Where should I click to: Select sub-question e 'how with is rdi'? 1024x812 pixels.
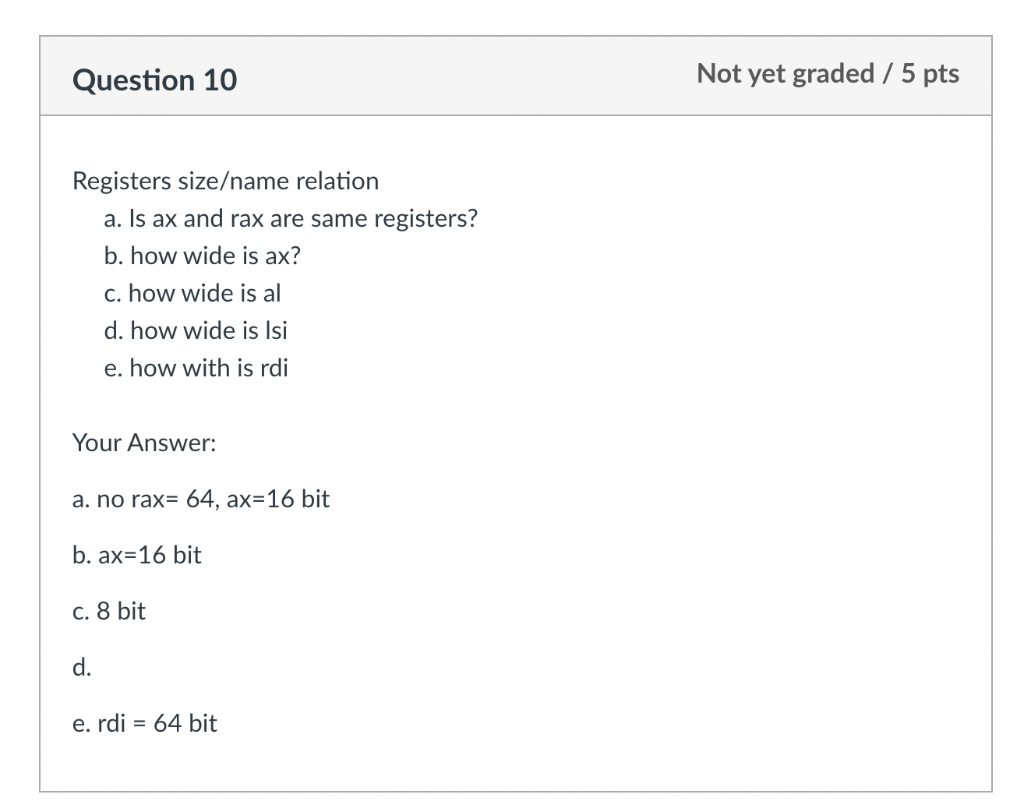196,368
